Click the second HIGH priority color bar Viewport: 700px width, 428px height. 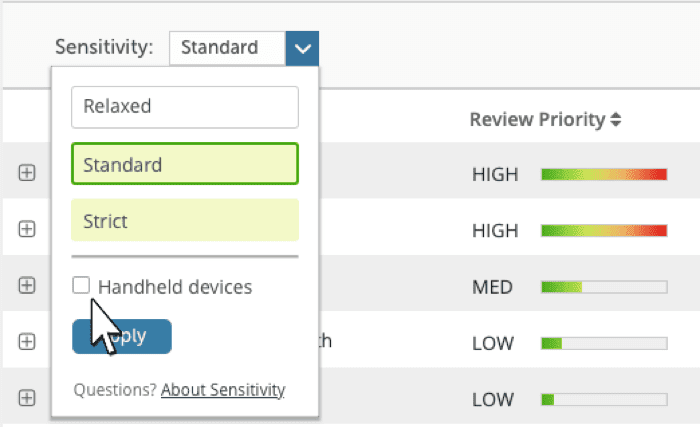(x=603, y=231)
